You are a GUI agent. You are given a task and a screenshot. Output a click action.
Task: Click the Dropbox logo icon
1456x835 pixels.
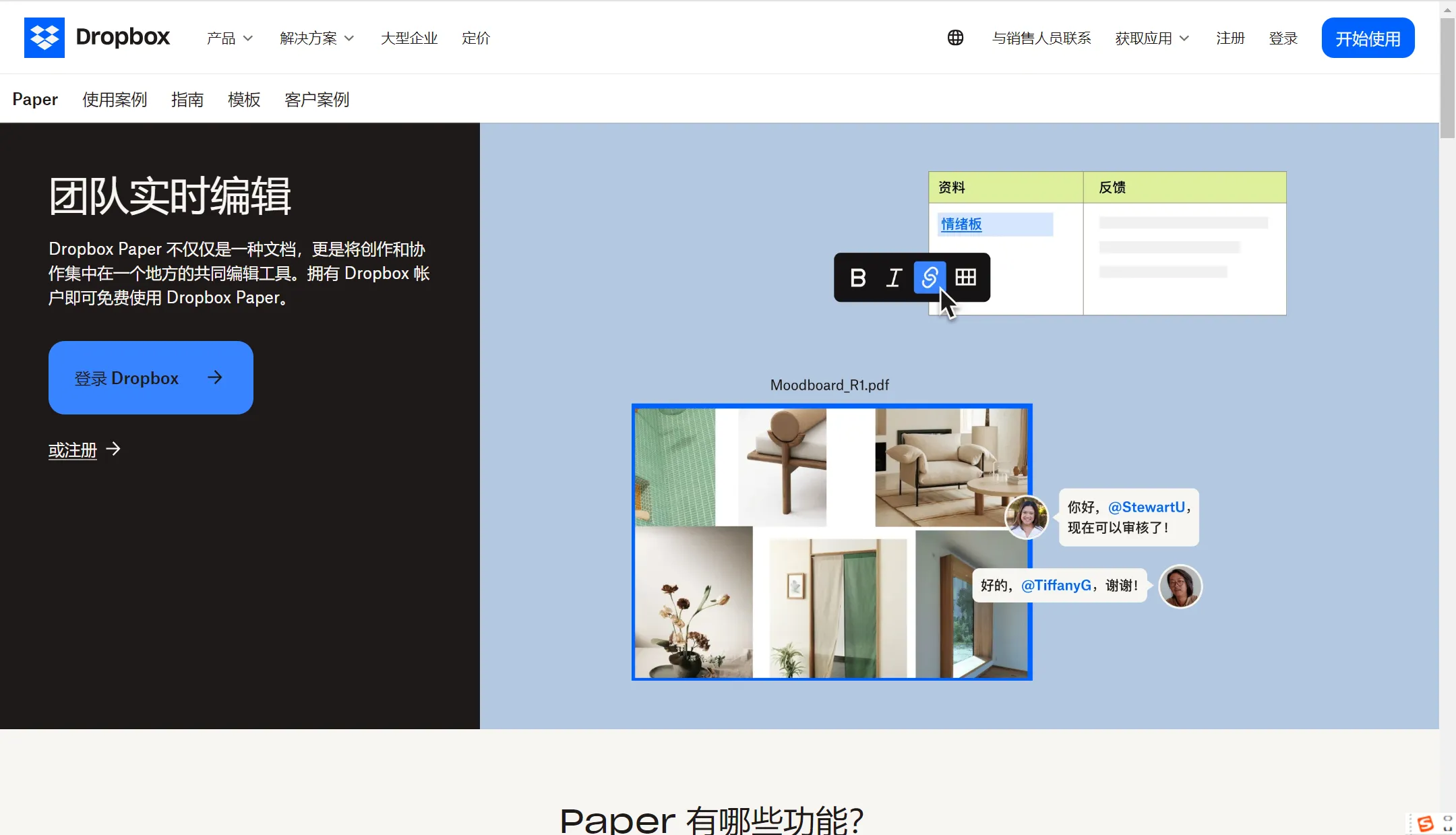point(44,38)
